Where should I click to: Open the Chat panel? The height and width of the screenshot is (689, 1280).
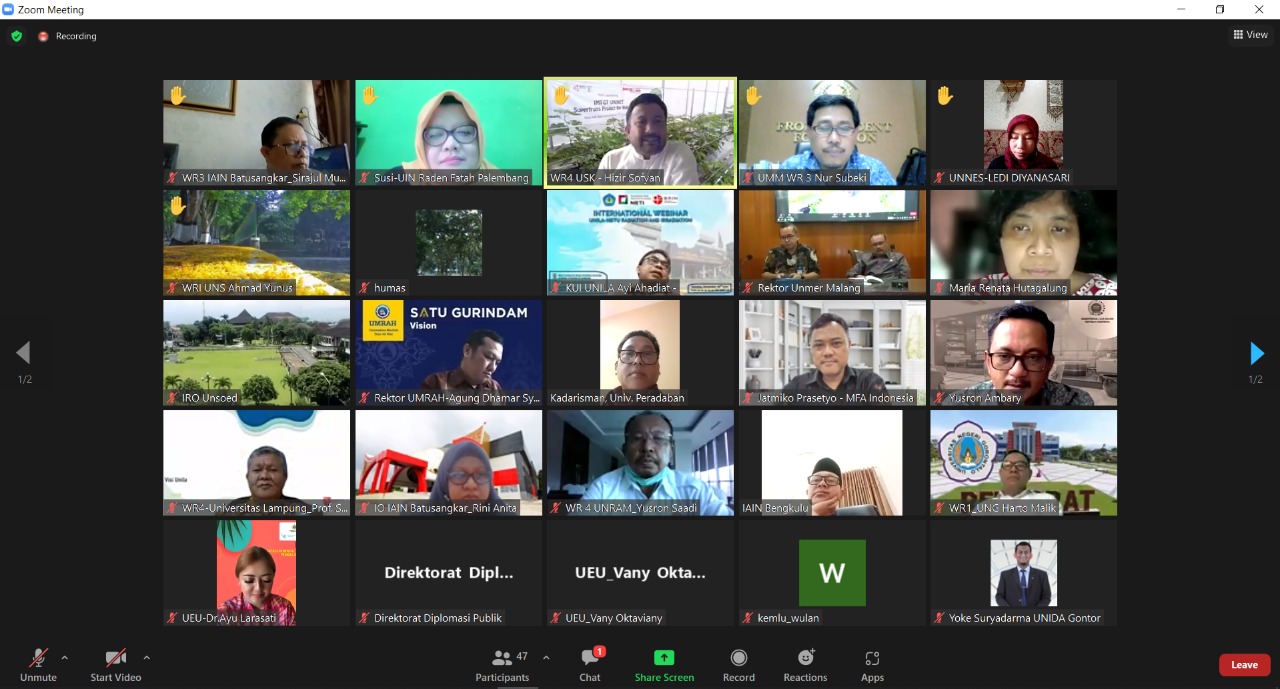pyautogui.click(x=590, y=665)
